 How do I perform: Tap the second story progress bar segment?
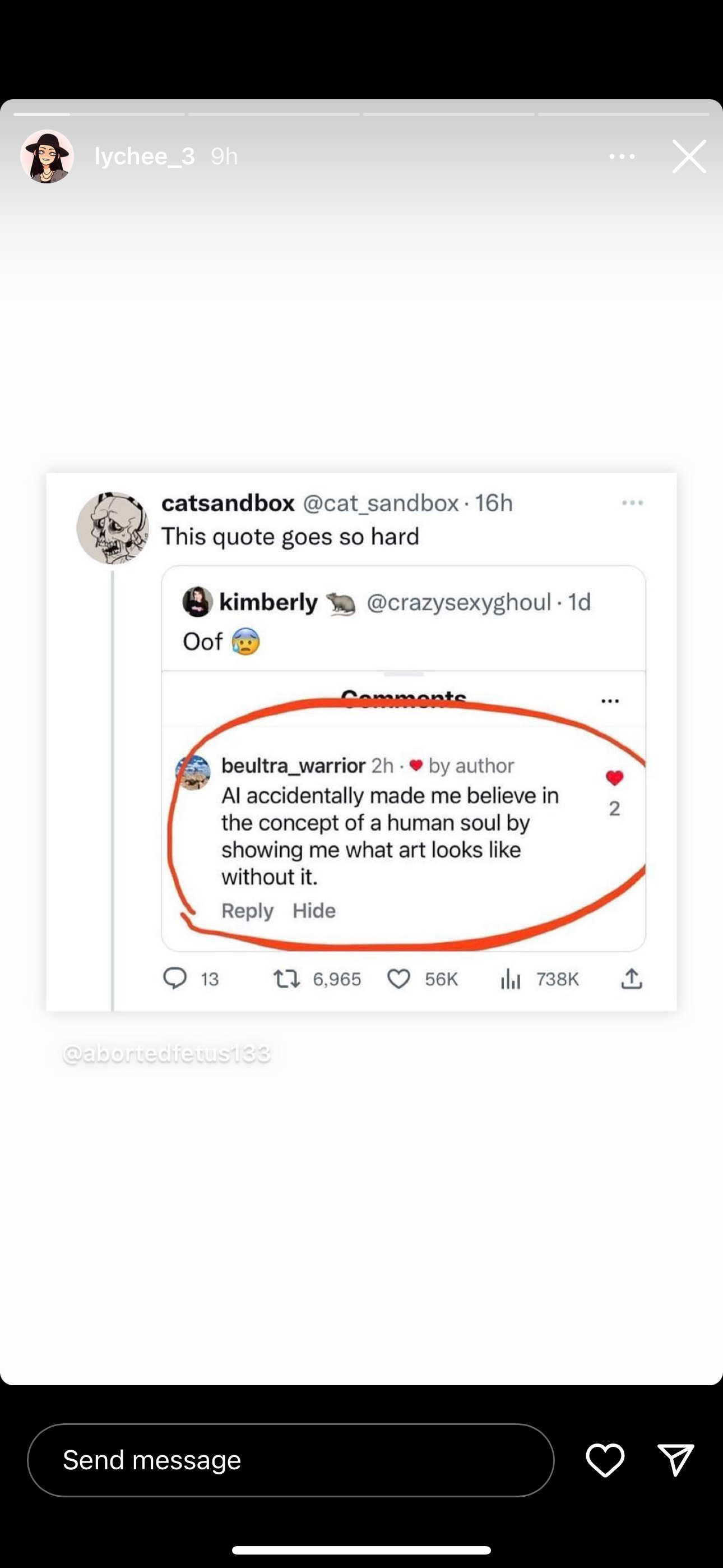pyautogui.click(x=274, y=114)
